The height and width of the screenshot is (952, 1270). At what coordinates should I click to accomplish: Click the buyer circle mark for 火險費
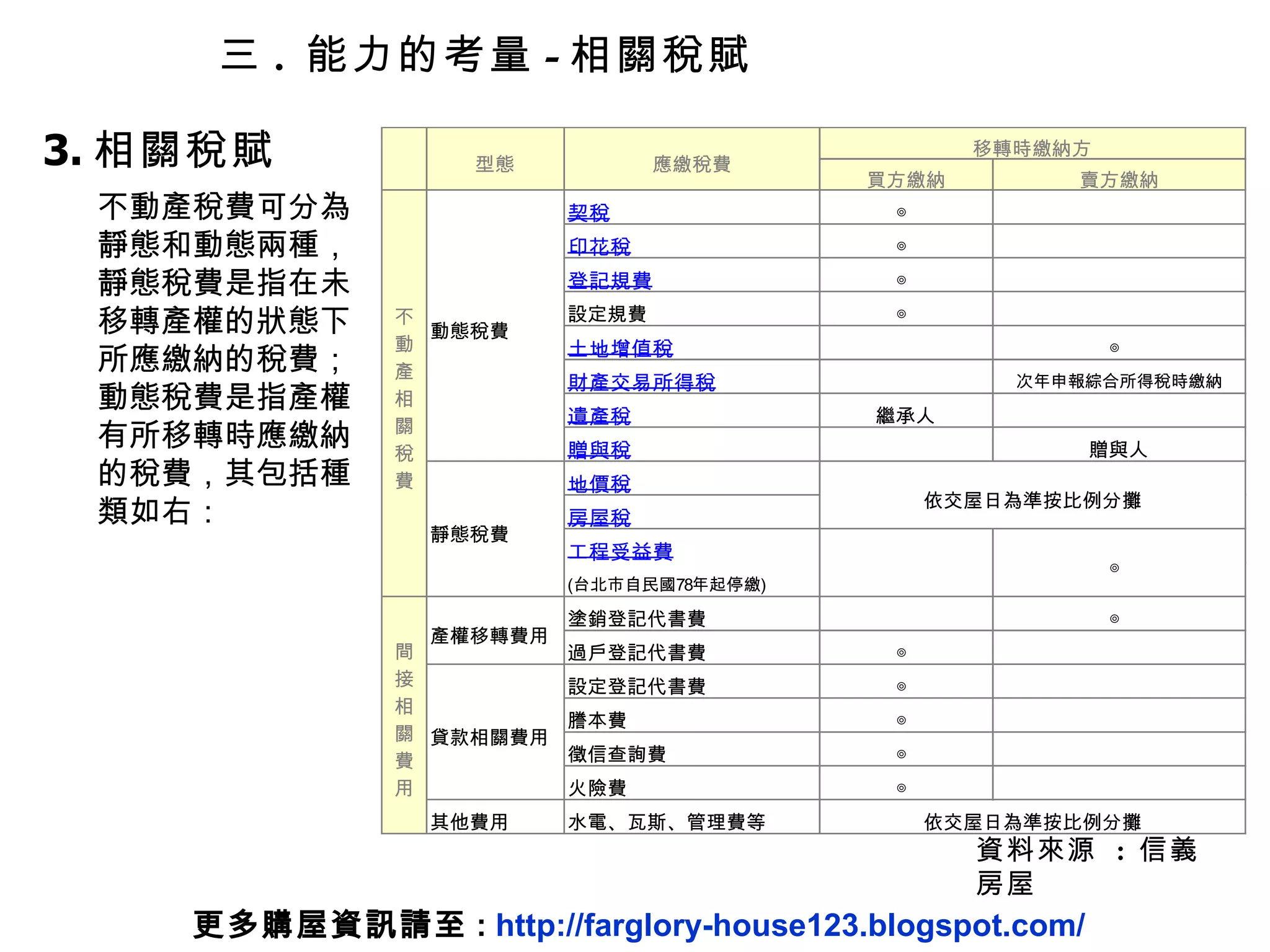902,788
